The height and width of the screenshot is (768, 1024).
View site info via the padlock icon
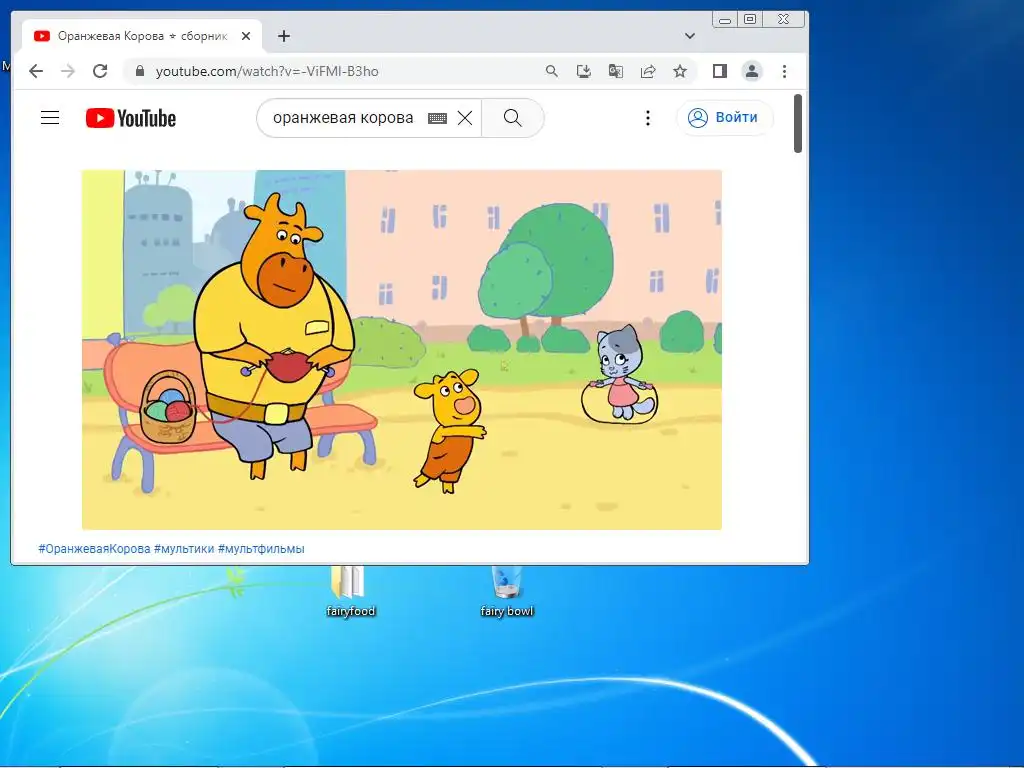(x=139, y=71)
